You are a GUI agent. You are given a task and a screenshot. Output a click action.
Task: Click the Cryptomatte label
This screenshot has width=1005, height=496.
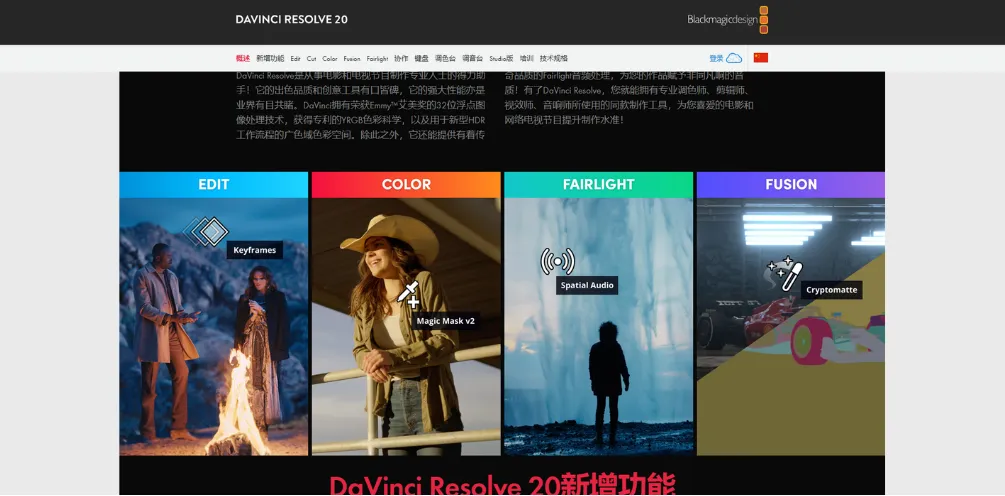[831, 290]
